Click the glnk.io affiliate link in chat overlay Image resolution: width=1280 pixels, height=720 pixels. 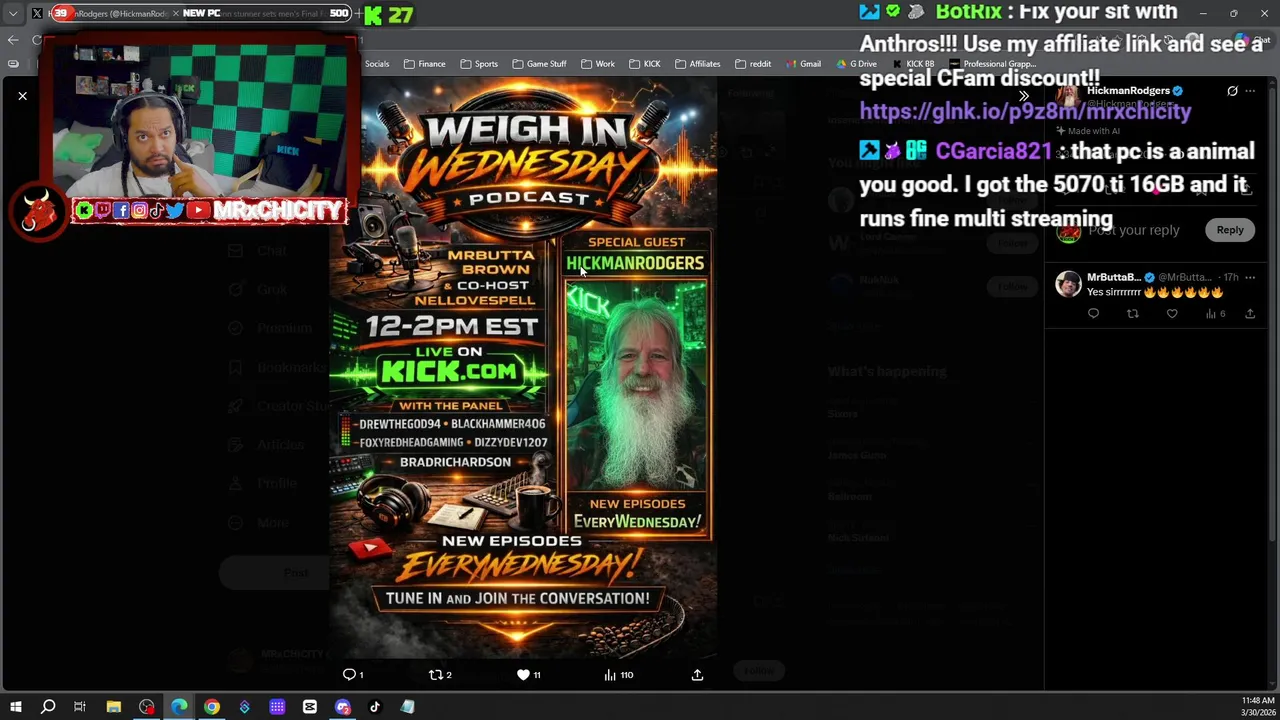click(x=1025, y=111)
